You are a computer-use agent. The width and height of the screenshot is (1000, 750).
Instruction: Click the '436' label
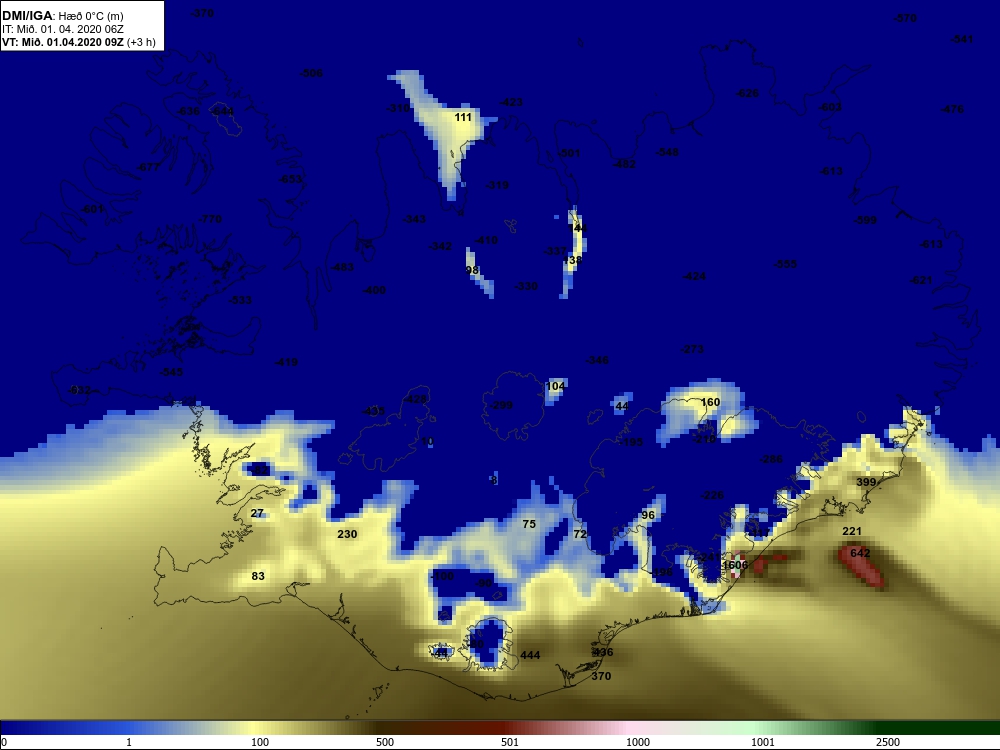coord(603,652)
